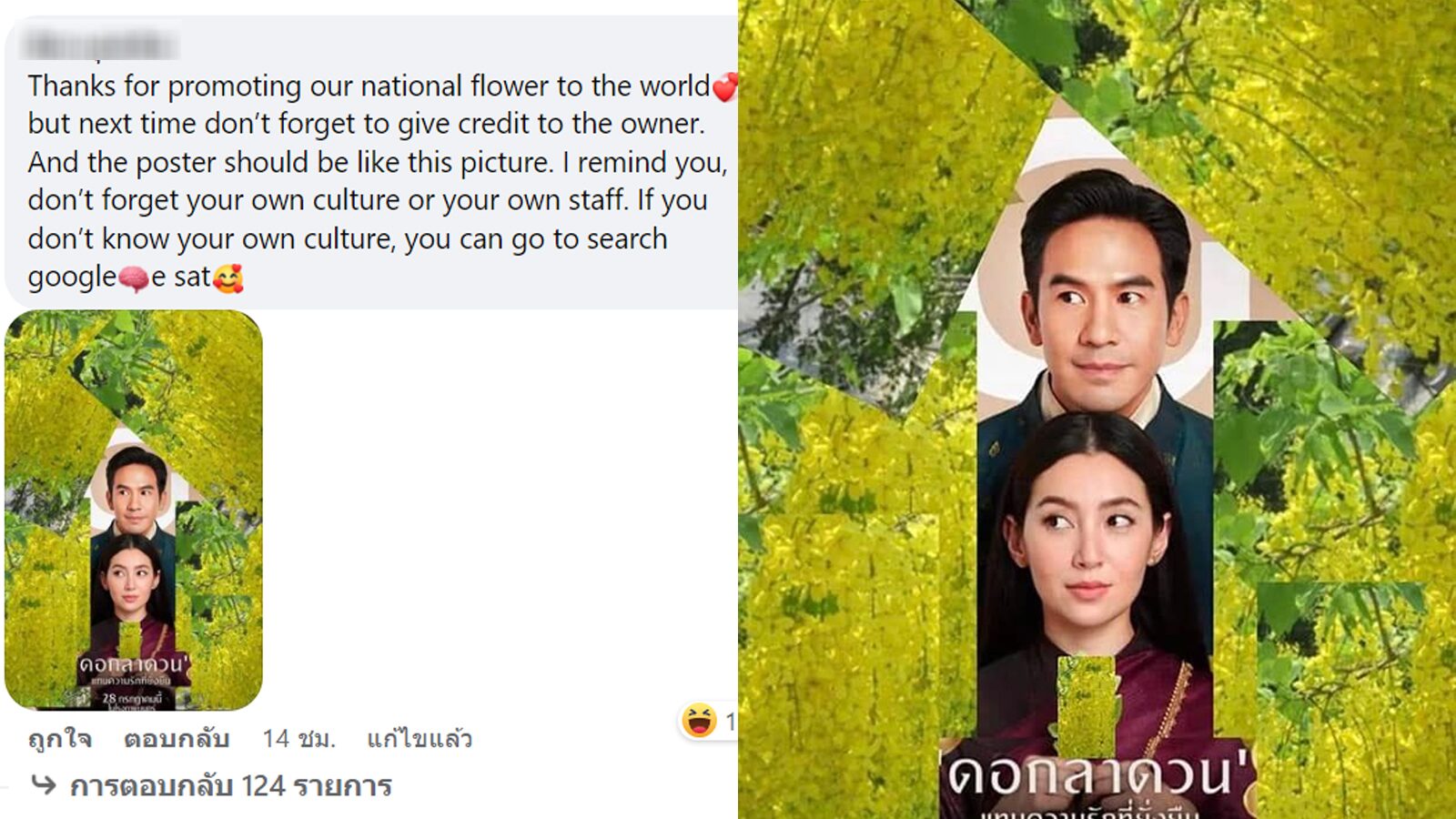Viewport: 1456px width, 819px height.
Task: Click the smiling face with hearts emoji
Action: click(228, 278)
